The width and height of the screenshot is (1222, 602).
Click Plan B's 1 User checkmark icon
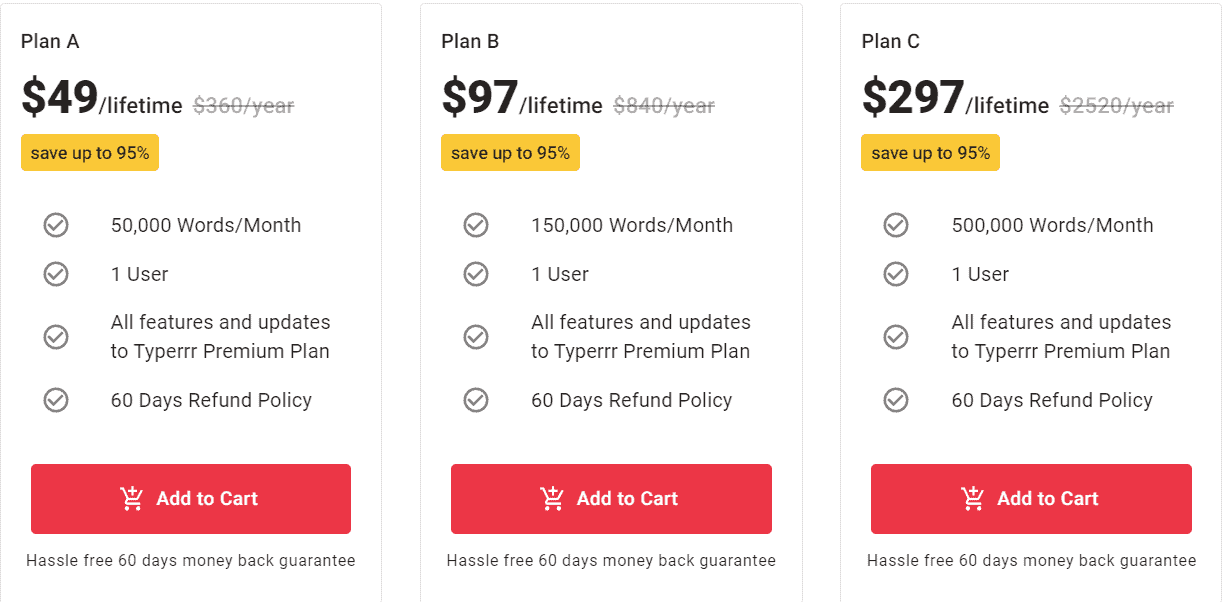476,274
